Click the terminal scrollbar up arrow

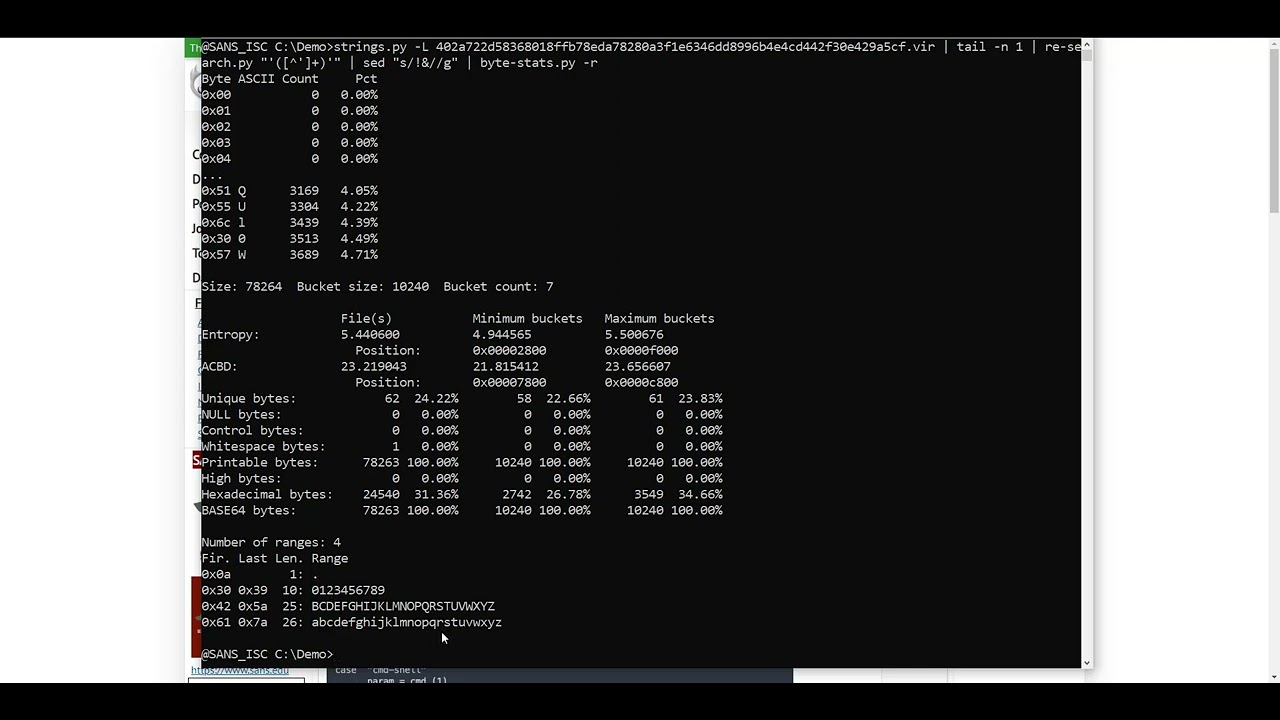(1086, 46)
